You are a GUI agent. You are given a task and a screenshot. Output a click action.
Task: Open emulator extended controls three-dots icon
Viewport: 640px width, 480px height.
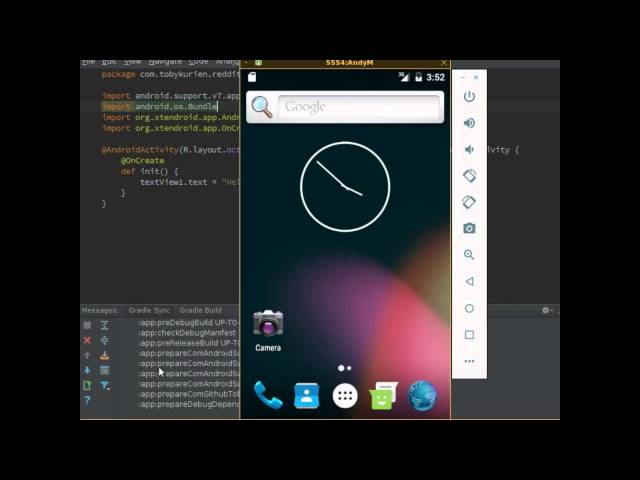(x=469, y=361)
